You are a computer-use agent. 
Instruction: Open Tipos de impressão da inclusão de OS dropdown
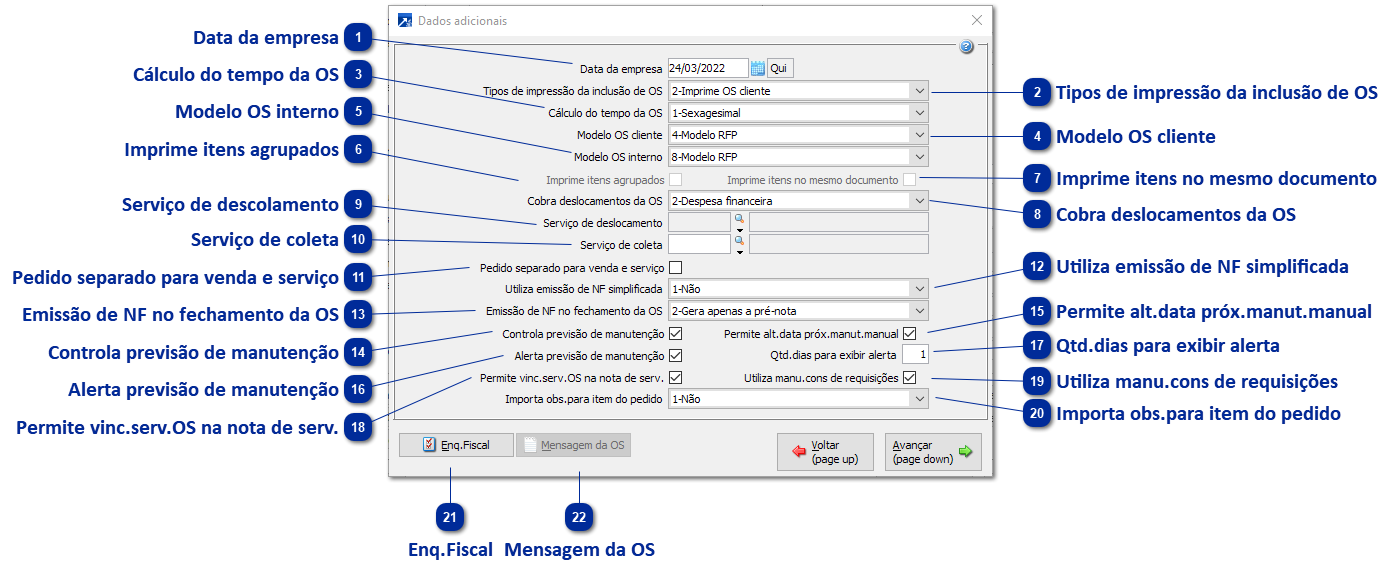pyautogui.click(x=919, y=90)
